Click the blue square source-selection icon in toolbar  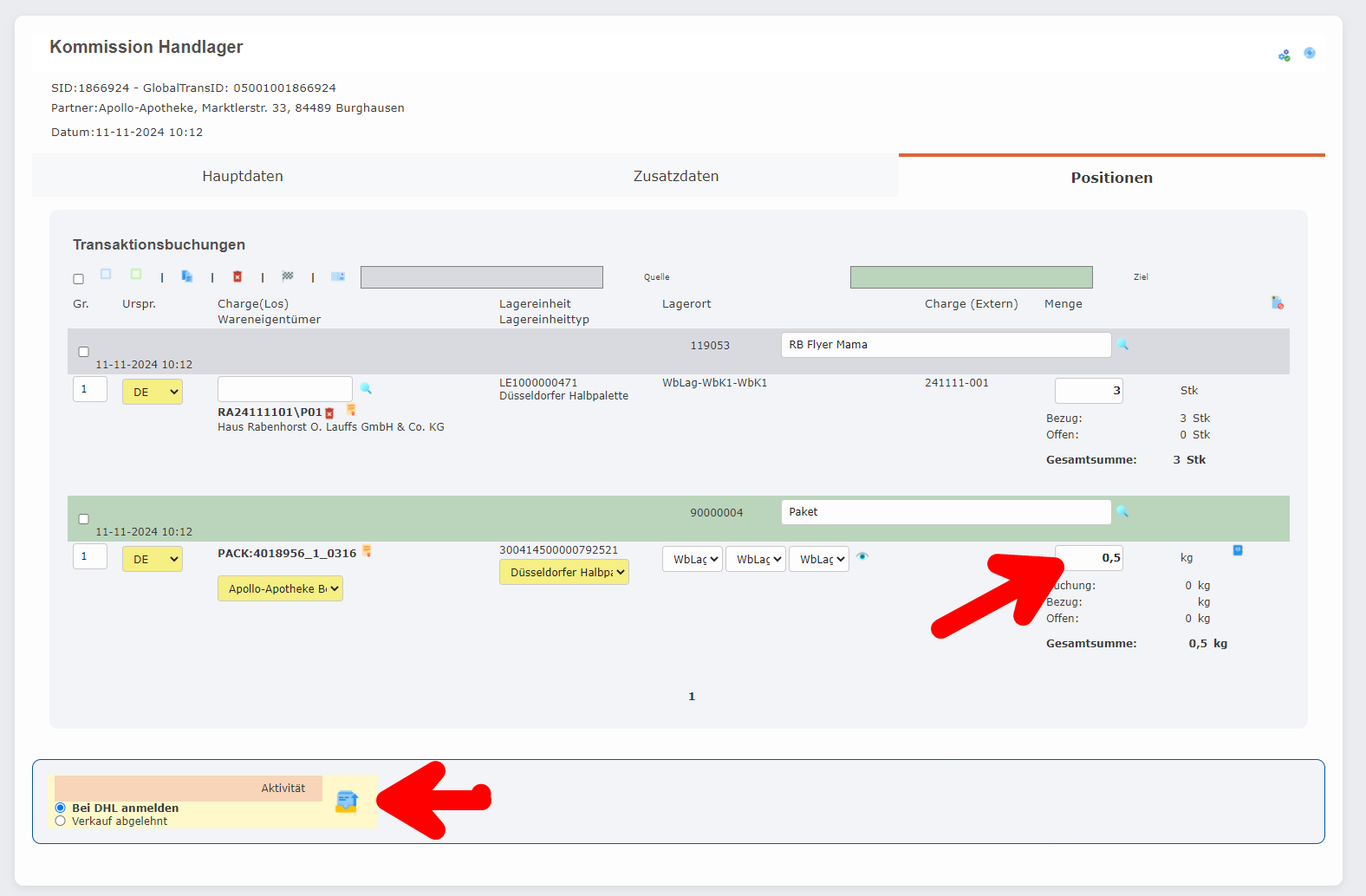(x=106, y=274)
